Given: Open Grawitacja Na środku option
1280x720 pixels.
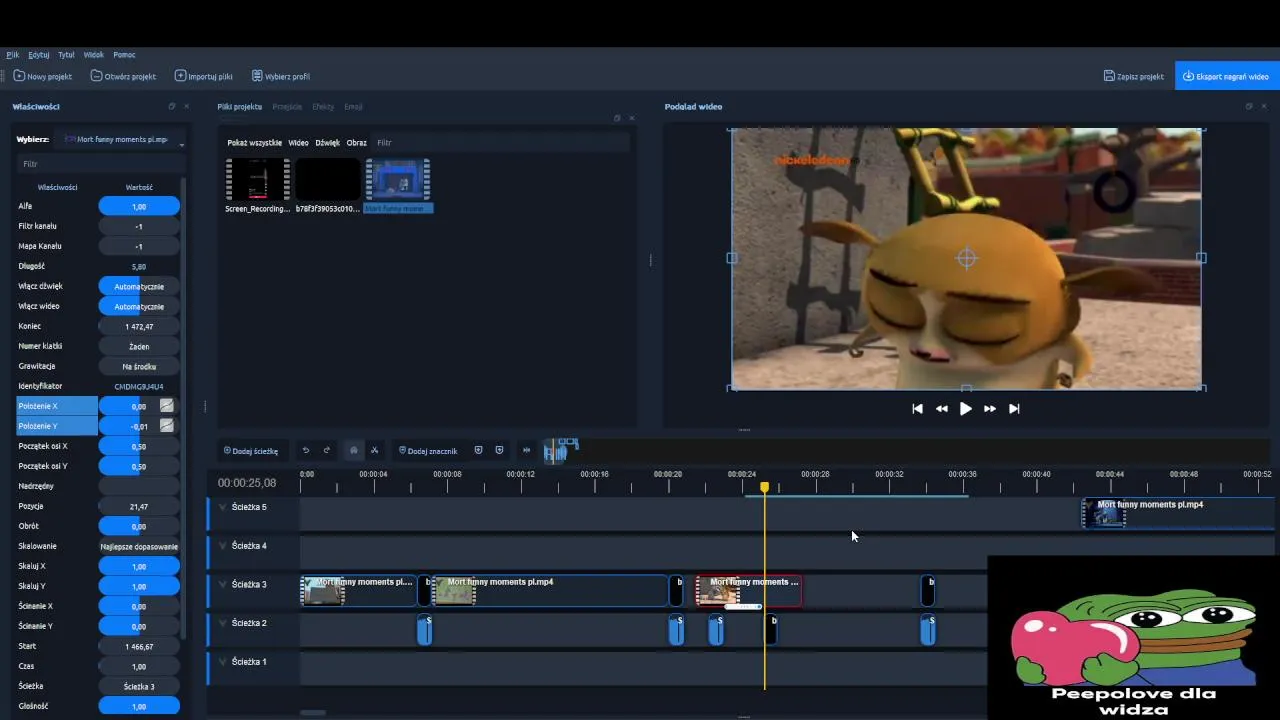Looking at the screenshot, I should [x=139, y=366].
